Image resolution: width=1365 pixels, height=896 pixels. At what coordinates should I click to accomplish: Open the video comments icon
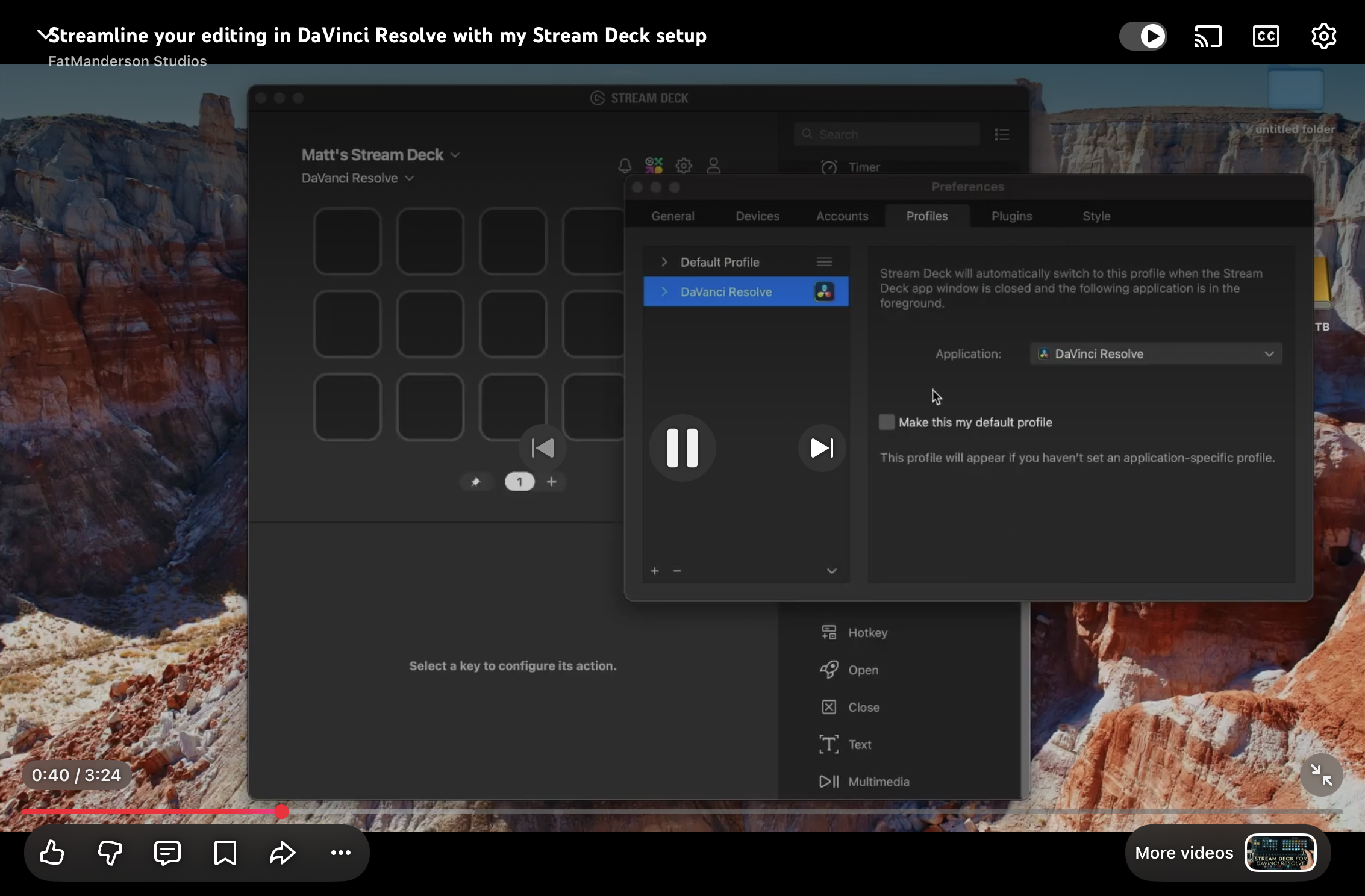click(167, 853)
